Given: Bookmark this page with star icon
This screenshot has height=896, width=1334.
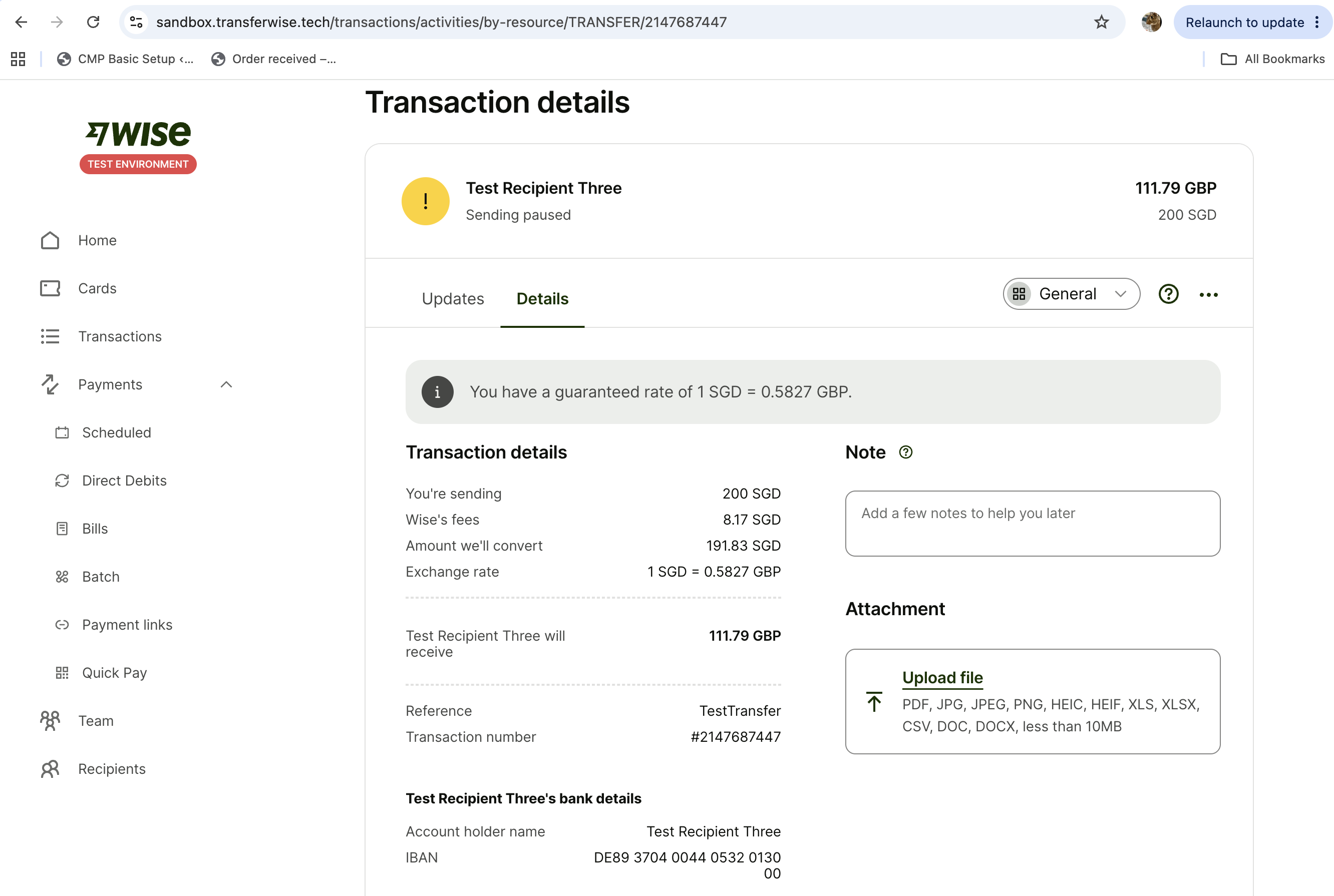Looking at the screenshot, I should (1101, 23).
